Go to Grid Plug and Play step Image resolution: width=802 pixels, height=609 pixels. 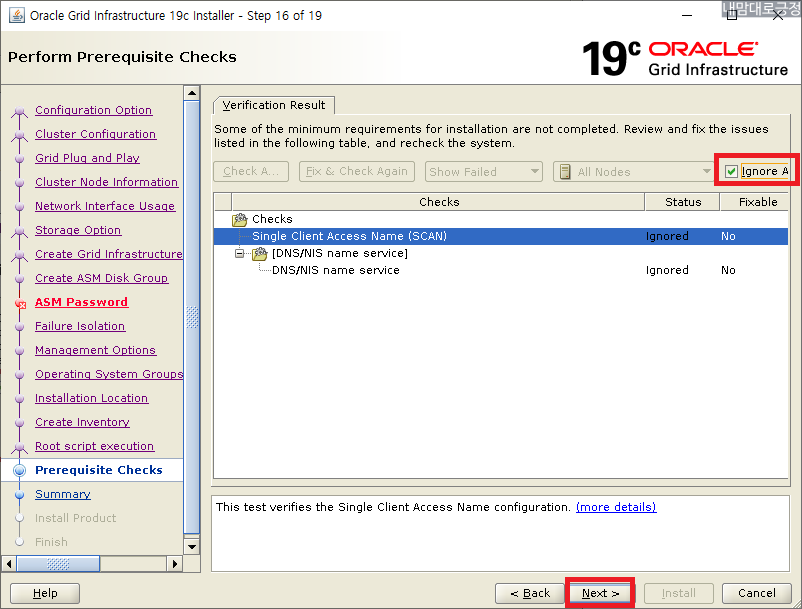tap(87, 158)
